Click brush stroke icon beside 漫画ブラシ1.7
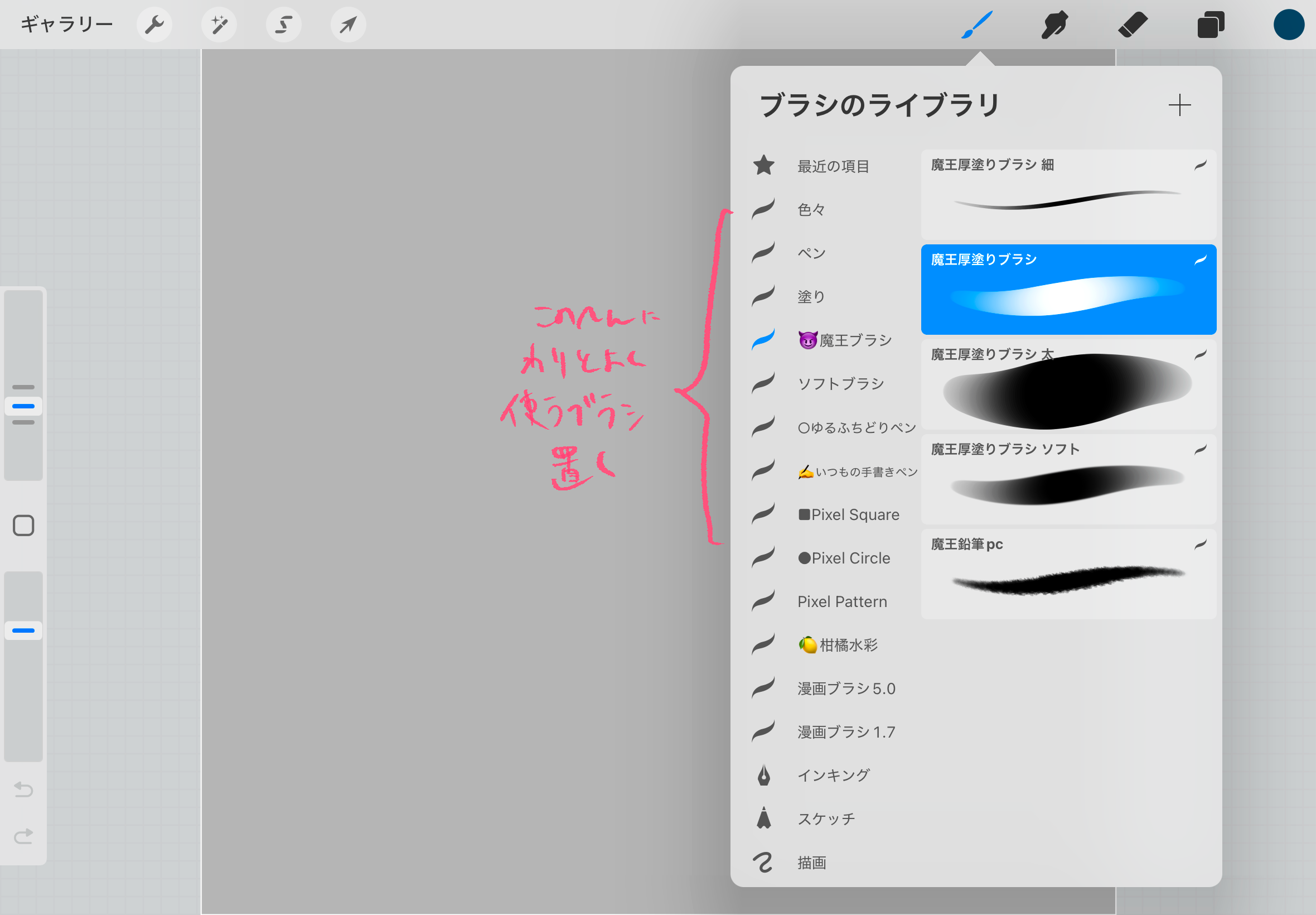The image size is (1316, 915). pos(763,731)
